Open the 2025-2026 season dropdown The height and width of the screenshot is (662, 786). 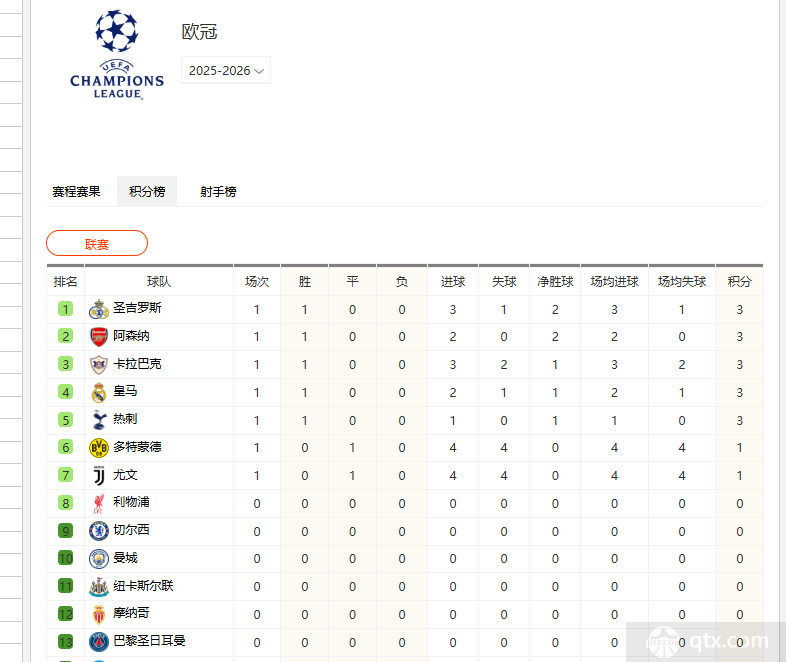click(x=226, y=70)
